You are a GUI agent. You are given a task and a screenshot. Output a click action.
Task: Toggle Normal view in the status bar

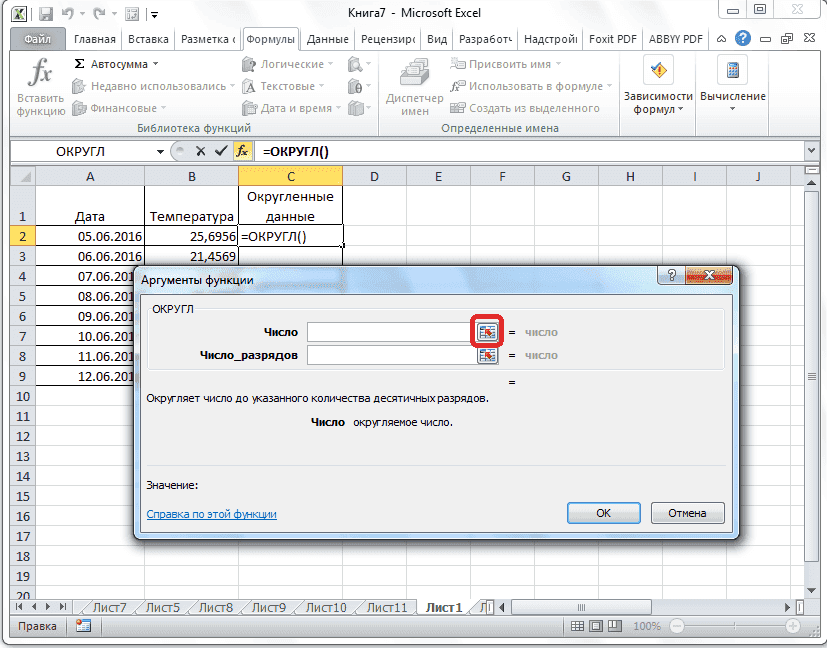pyautogui.click(x=578, y=626)
